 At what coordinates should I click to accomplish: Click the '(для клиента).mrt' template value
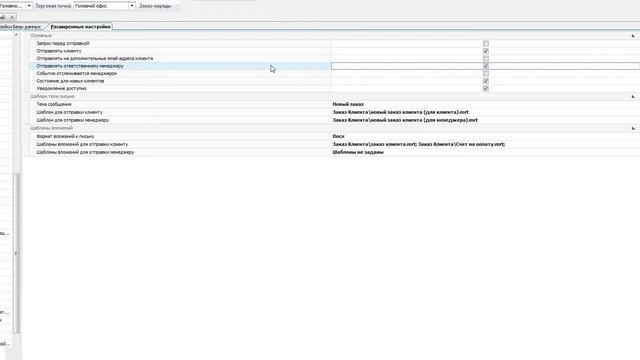tap(400, 112)
